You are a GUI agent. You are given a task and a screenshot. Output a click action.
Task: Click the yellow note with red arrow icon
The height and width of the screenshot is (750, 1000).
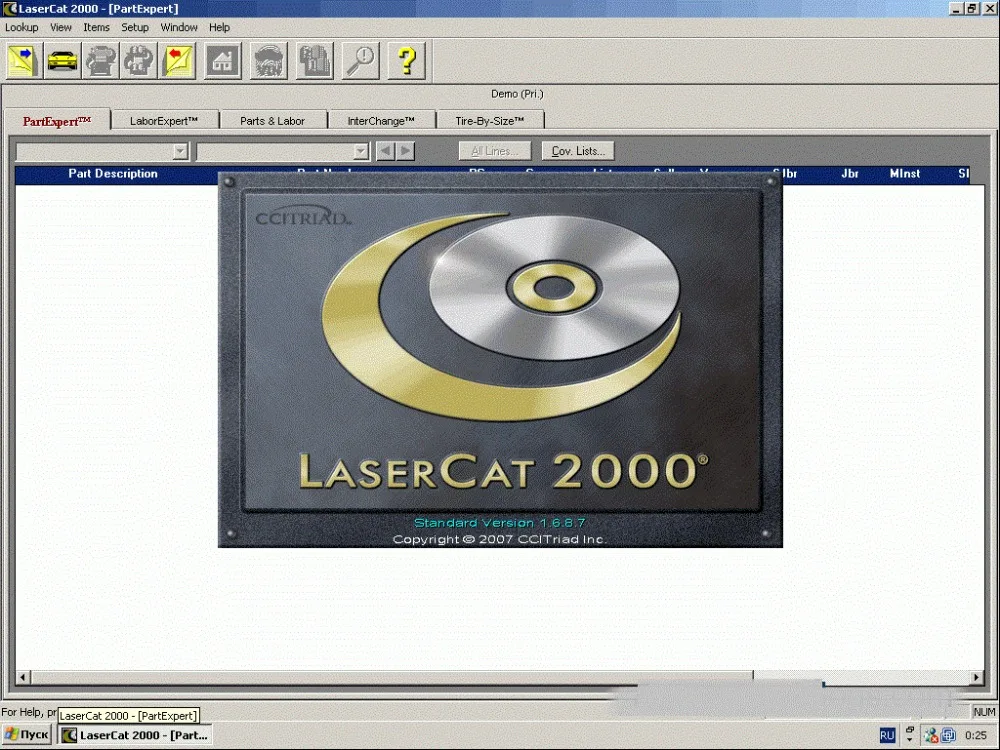pyautogui.click(x=177, y=60)
